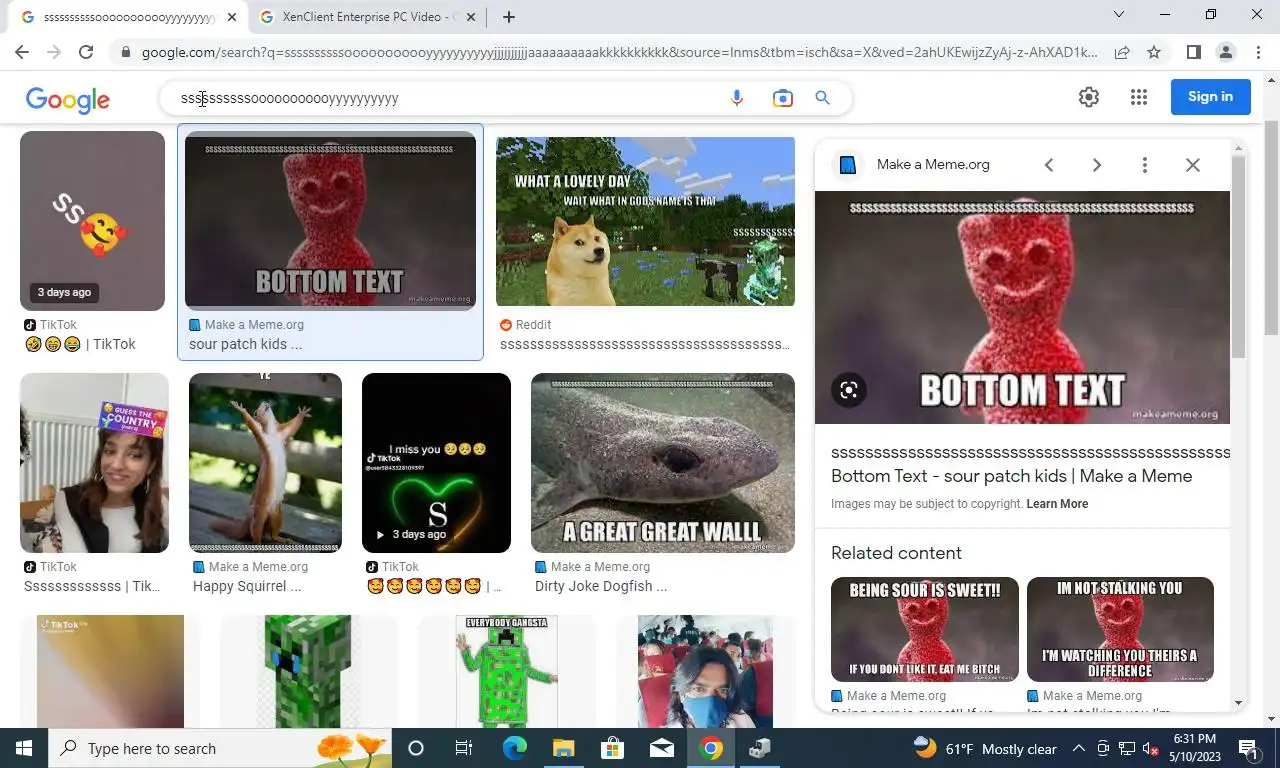Open the Chrome three-dot menu
Image resolution: width=1280 pixels, height=768 pixels.
point(1258,52)
